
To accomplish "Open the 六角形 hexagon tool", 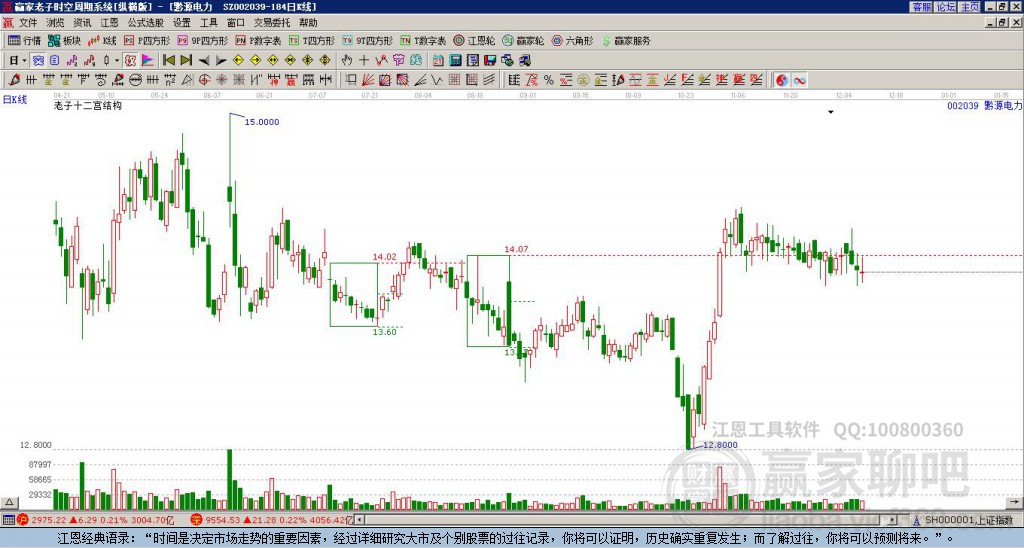I will coord(573,40).
